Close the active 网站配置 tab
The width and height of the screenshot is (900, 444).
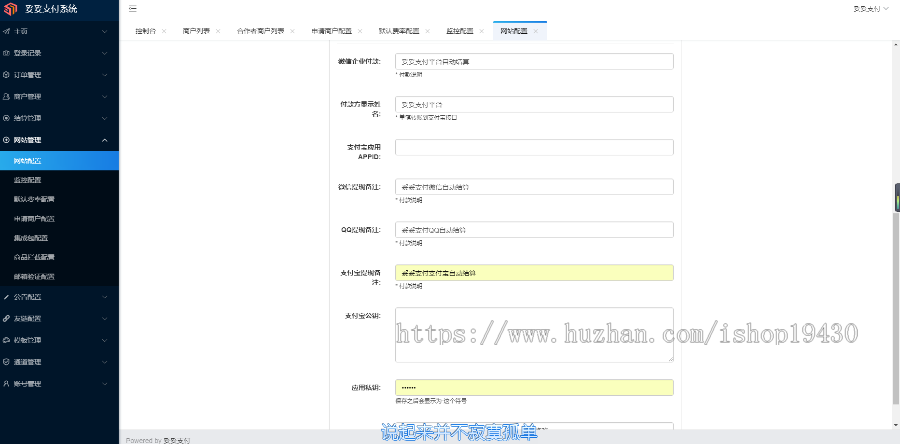pyautogui.click(x=536, y=32)
